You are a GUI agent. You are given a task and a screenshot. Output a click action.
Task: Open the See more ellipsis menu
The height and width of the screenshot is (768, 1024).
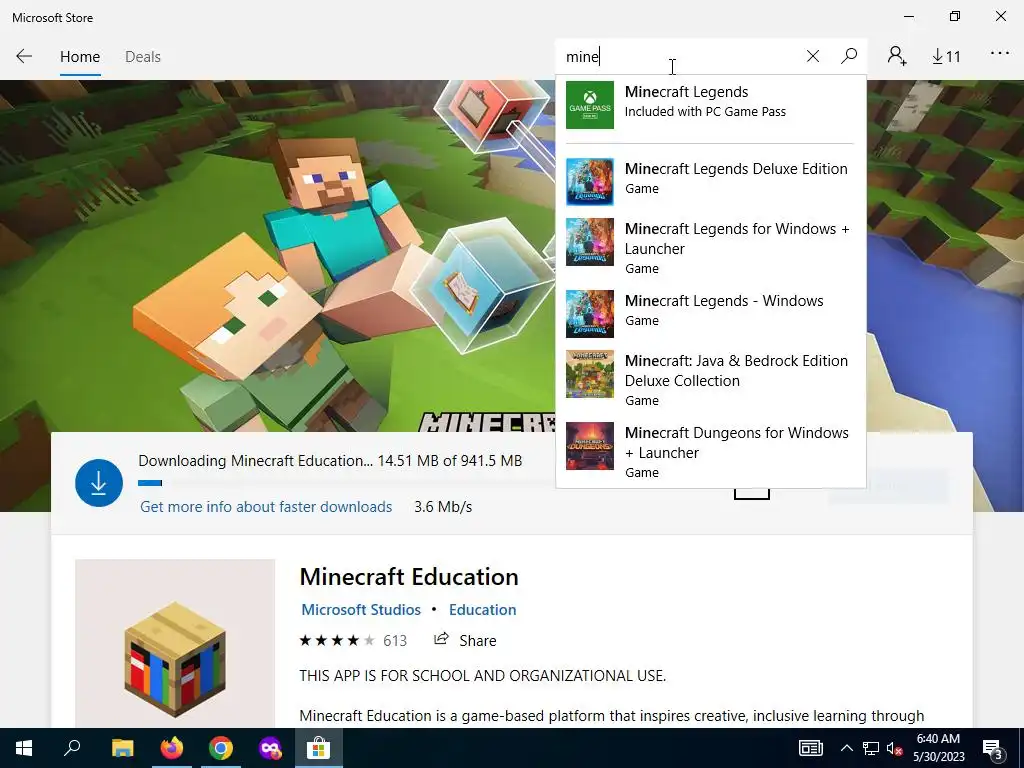click(x=1000, y=54)
